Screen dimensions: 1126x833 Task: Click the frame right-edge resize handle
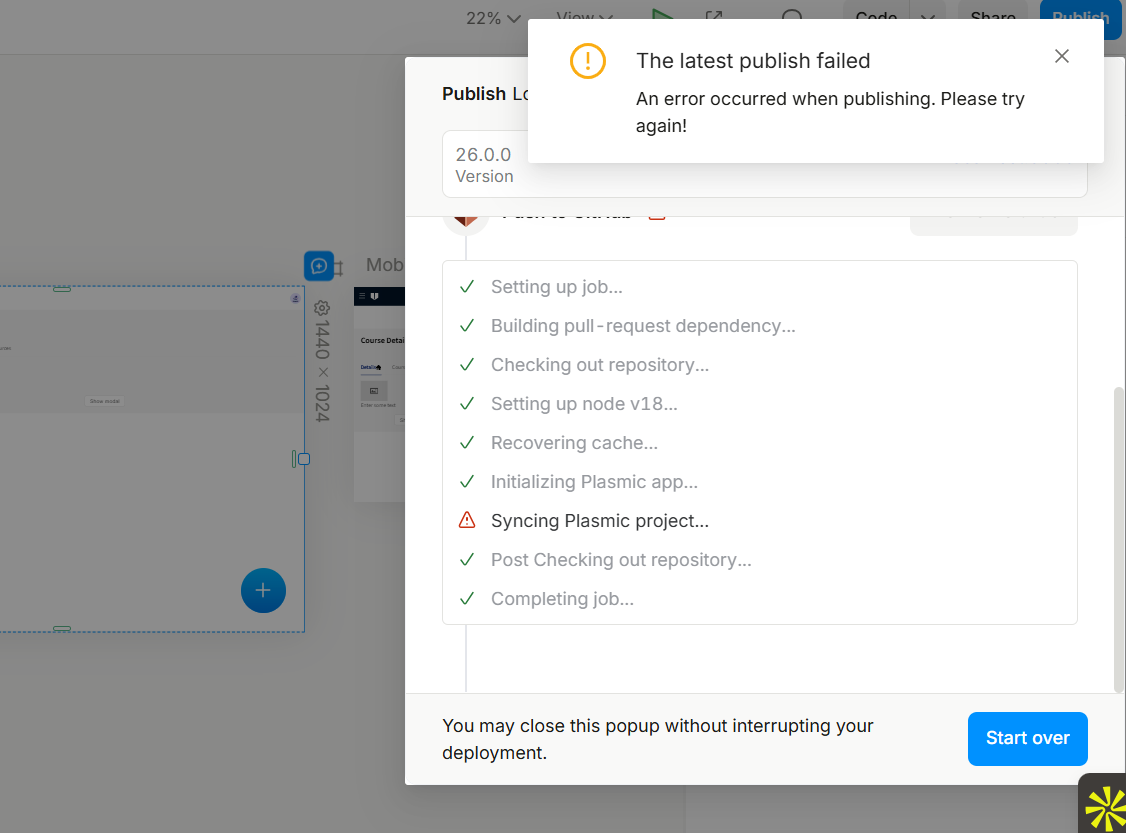(x=303, y=459)
